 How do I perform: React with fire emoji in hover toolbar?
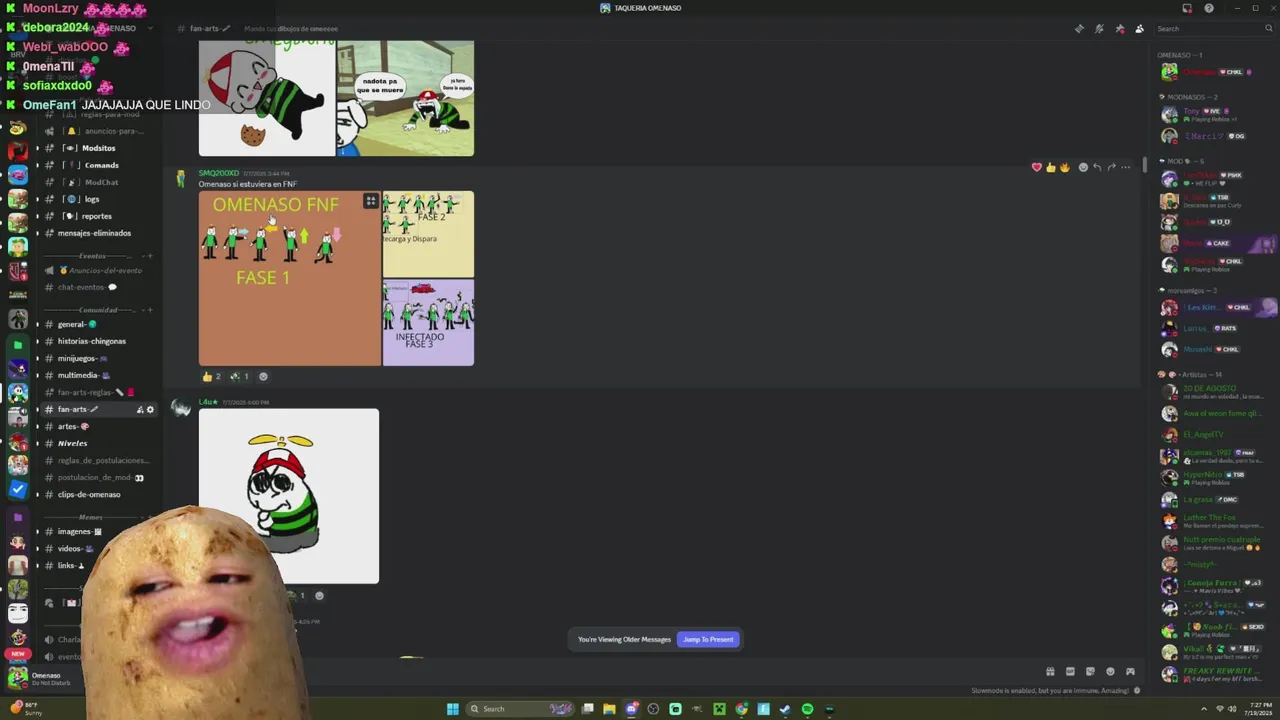[x=1065, y=167]
